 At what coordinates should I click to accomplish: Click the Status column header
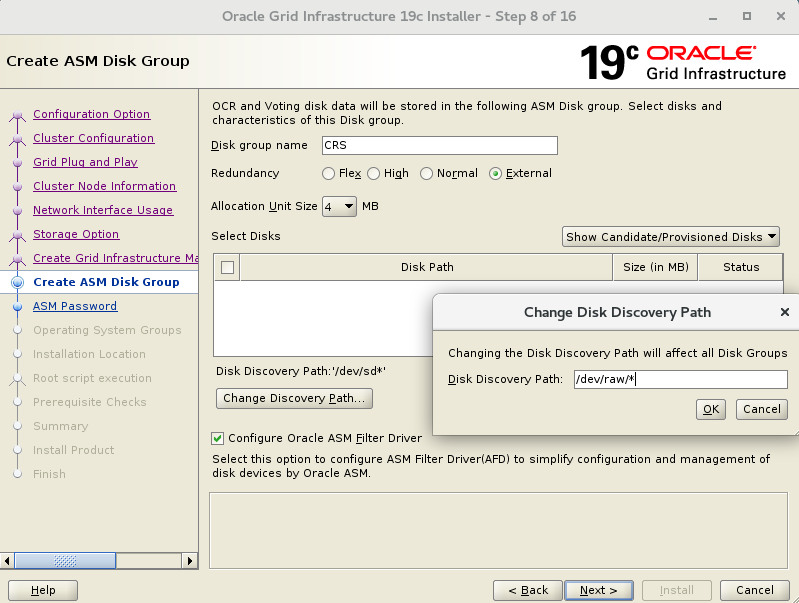click(740, 267)
